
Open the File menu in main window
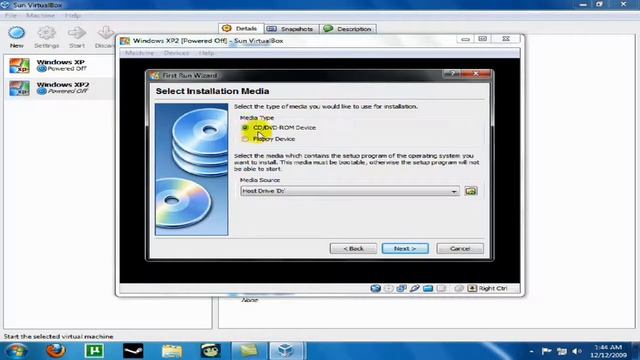click(x=11, y=16)
